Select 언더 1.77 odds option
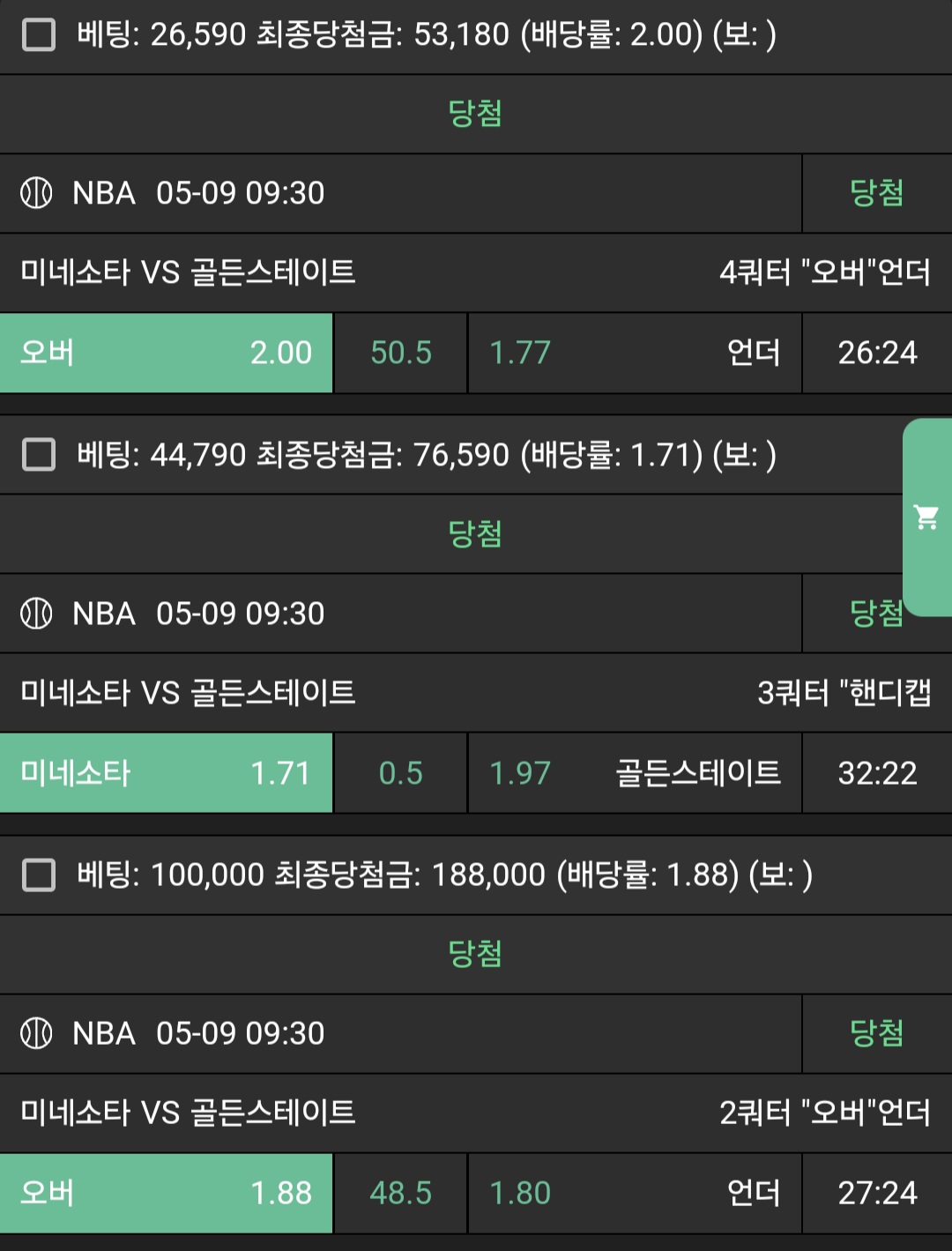 (635, 353)
